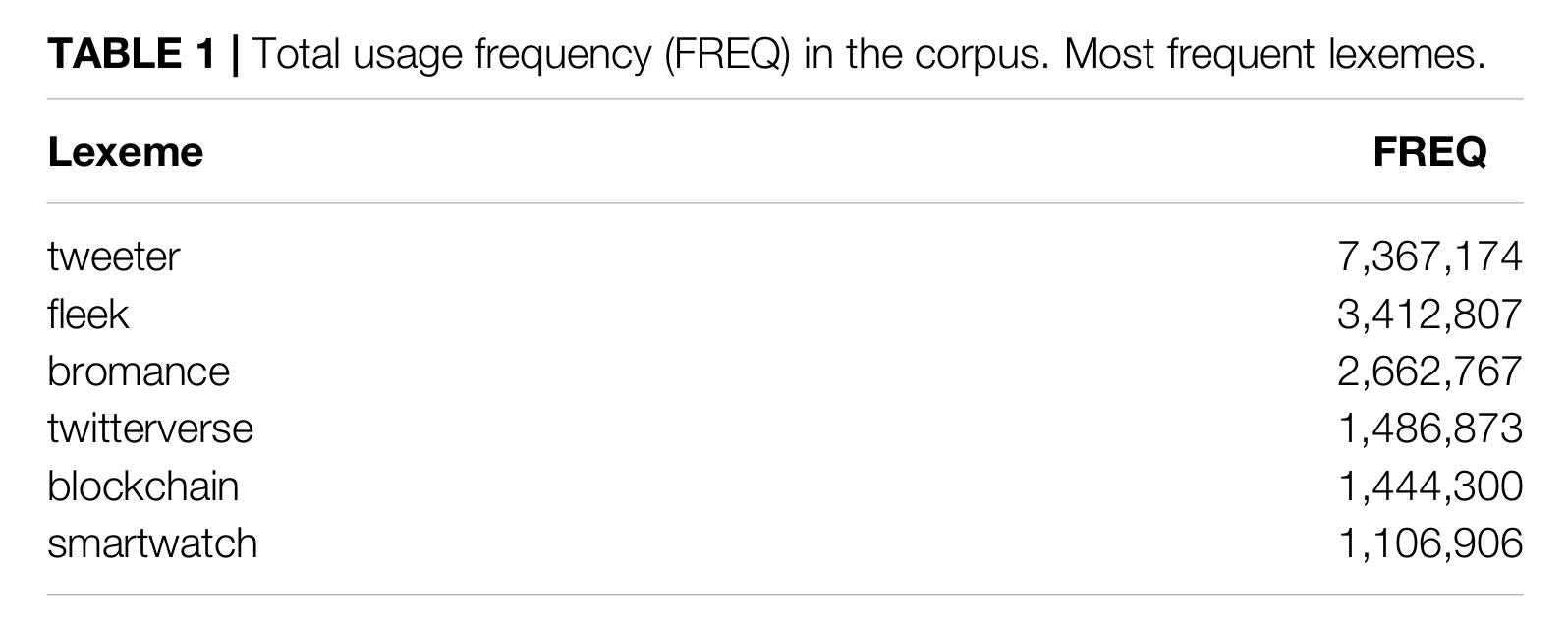Click the frequency value 1,106,906
This screenshot has height=629, width=1568.
1429,543
